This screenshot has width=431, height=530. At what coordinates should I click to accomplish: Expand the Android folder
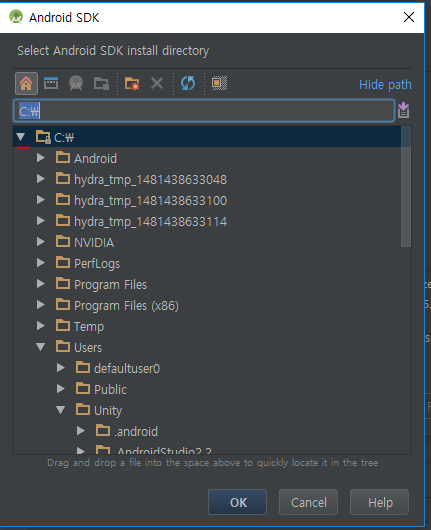click(x=41, y=158)
